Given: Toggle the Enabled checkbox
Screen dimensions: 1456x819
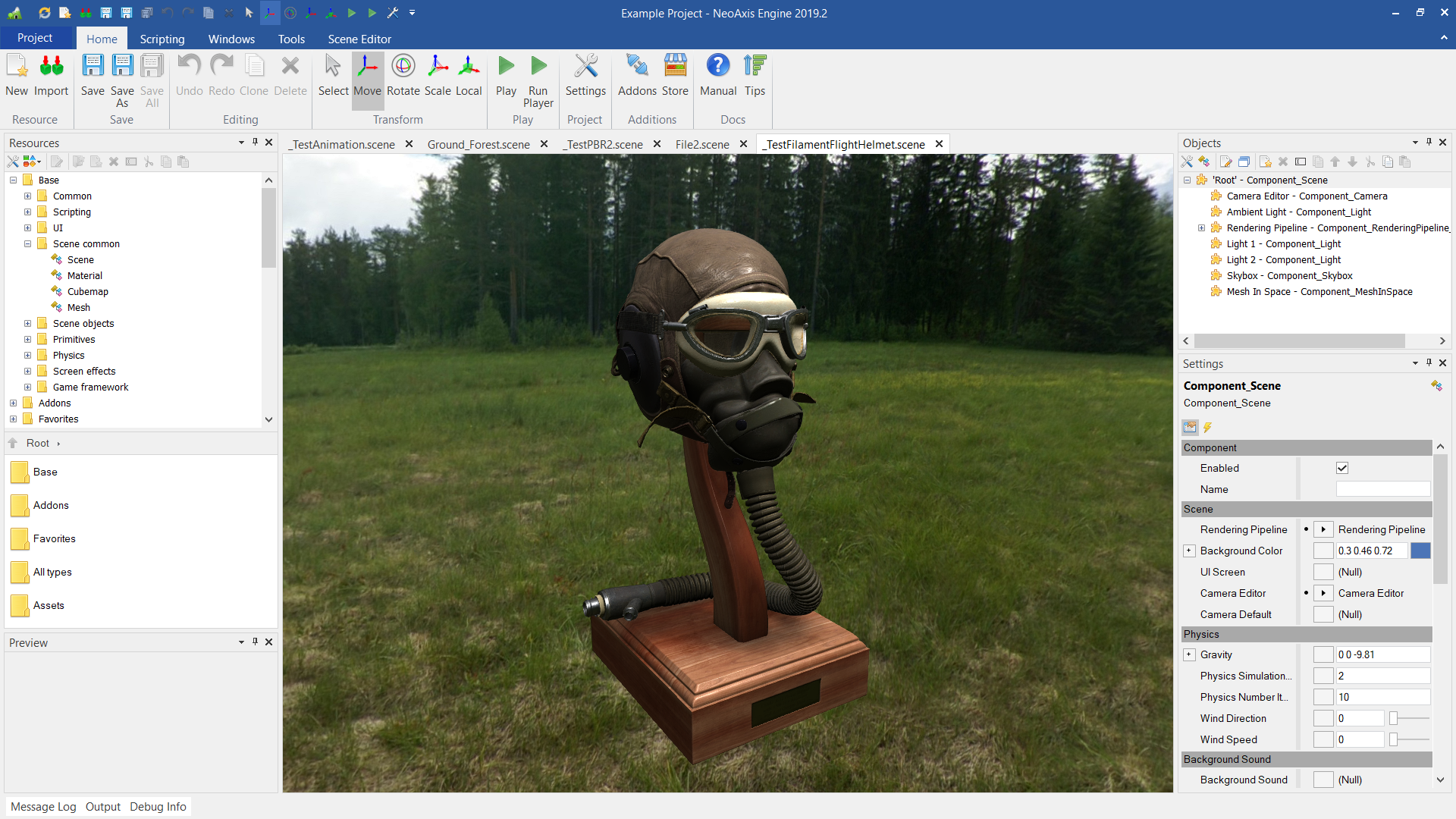Looking at the screenshot, I should coord(1342,468).
